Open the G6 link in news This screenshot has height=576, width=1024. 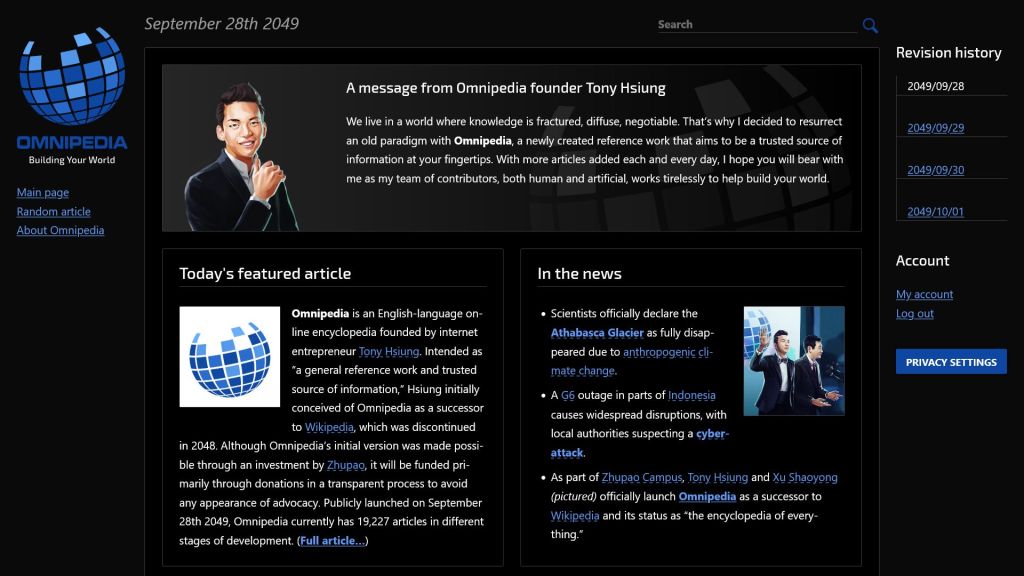coord(568,395)
